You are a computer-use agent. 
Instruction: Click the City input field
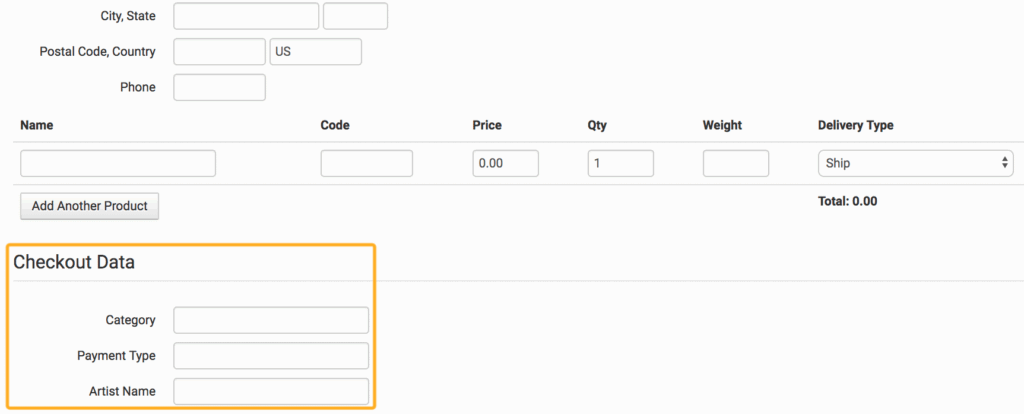coord(246,16)
